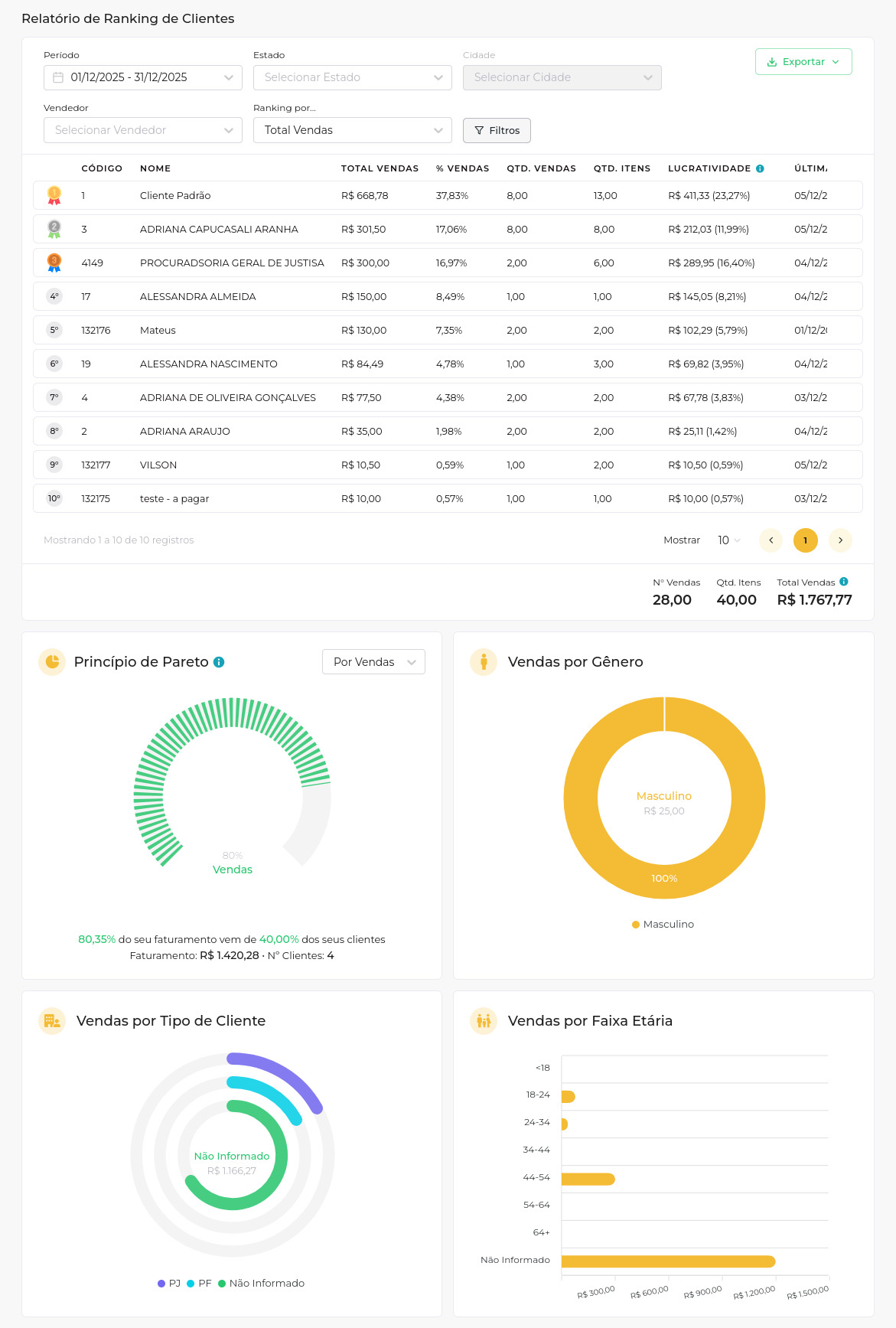Go to the next page arrow
Screen dimensions: 896x1328
tap(840, 540)
